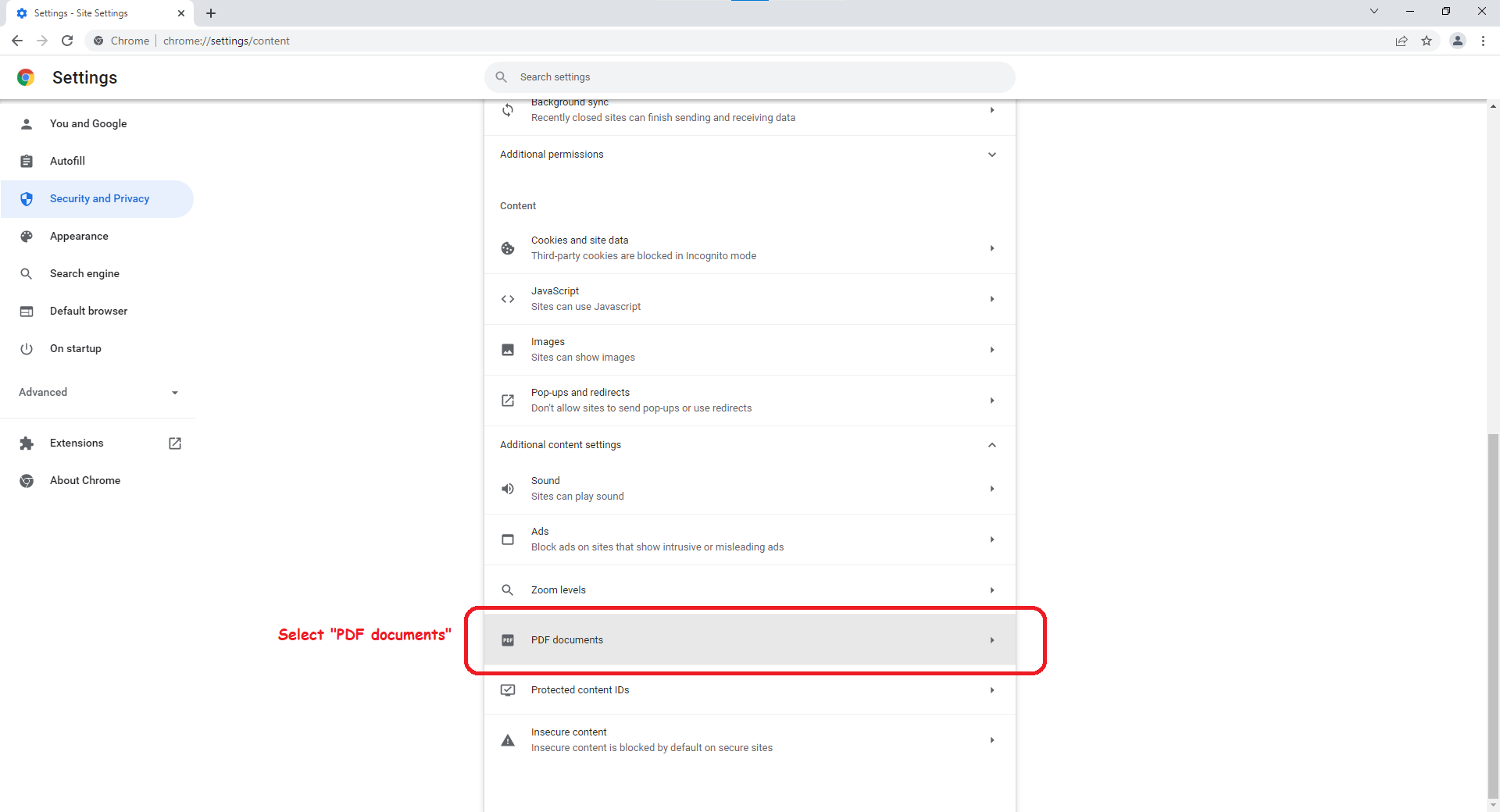Click the Search settings field

(x=750, y=77)
